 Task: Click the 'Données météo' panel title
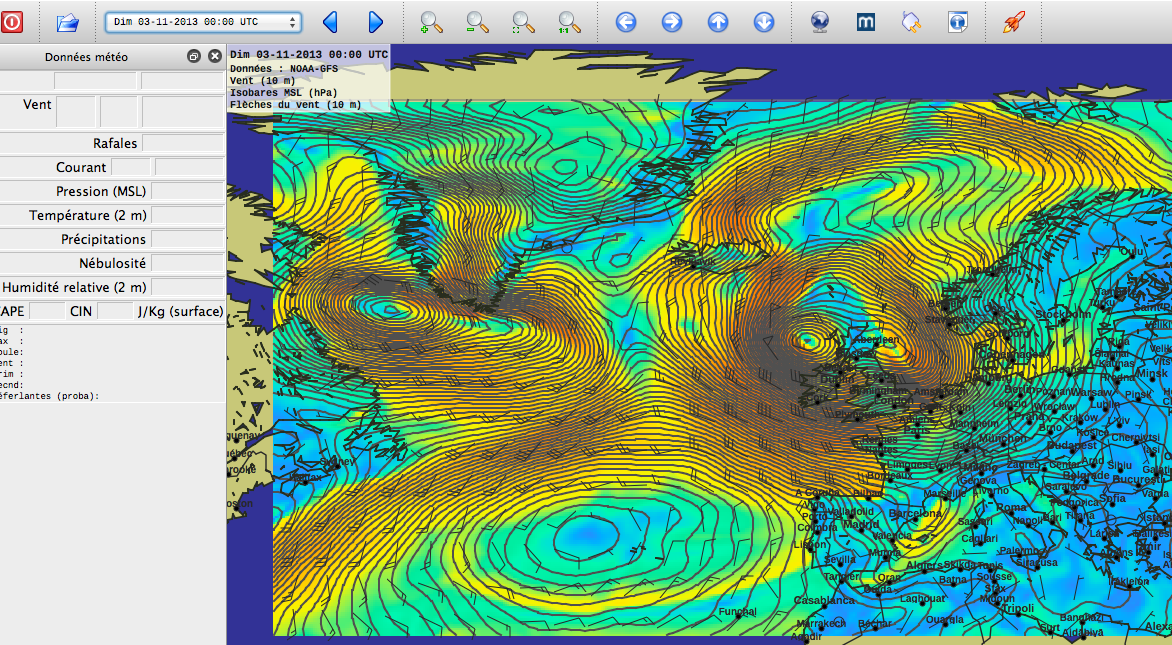pyautogui.click(x=86, y=57)
